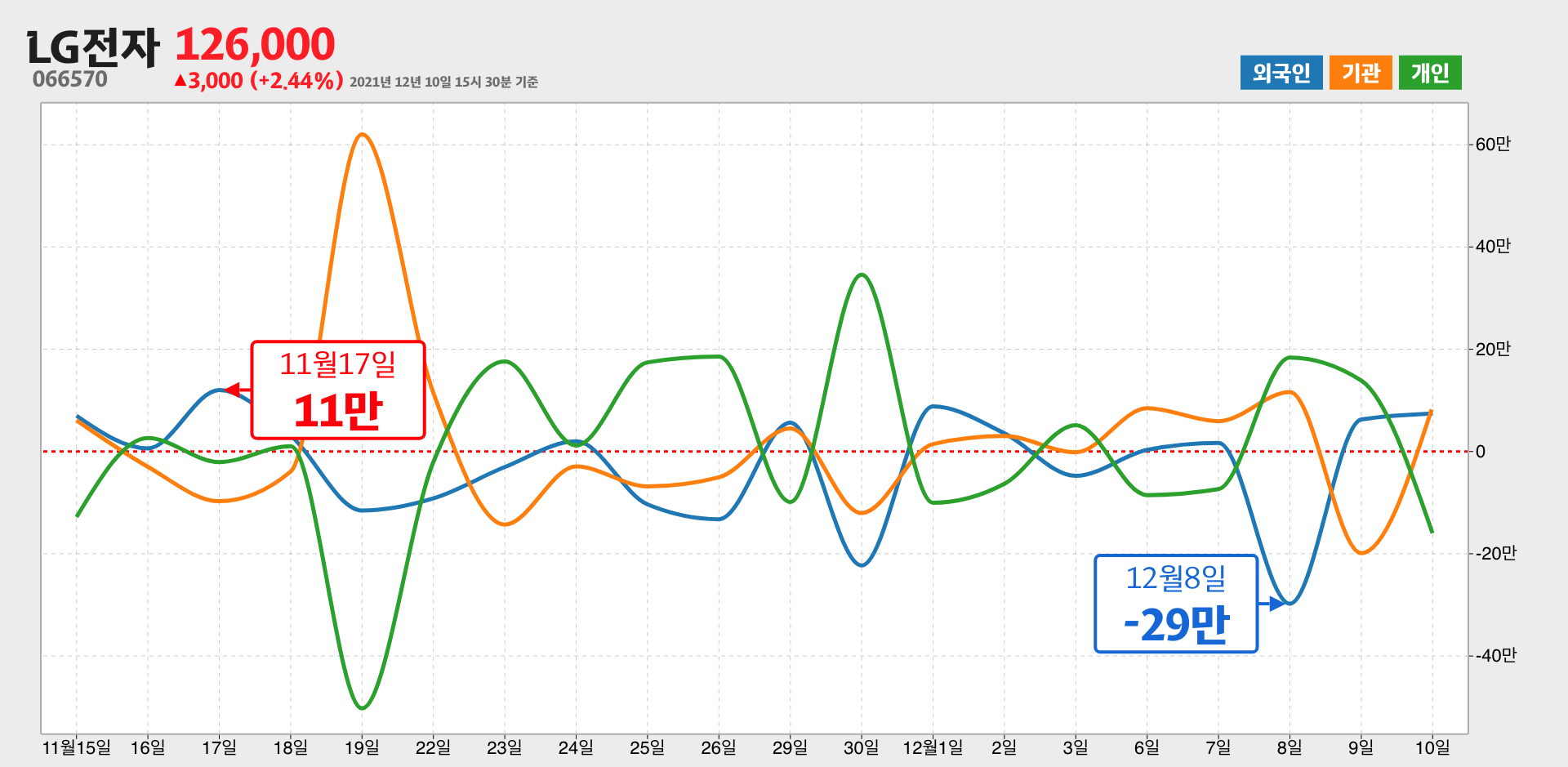Click the 60만 y-axis label
This screenshot has height=767, width=1568.
click(1493, 145)
